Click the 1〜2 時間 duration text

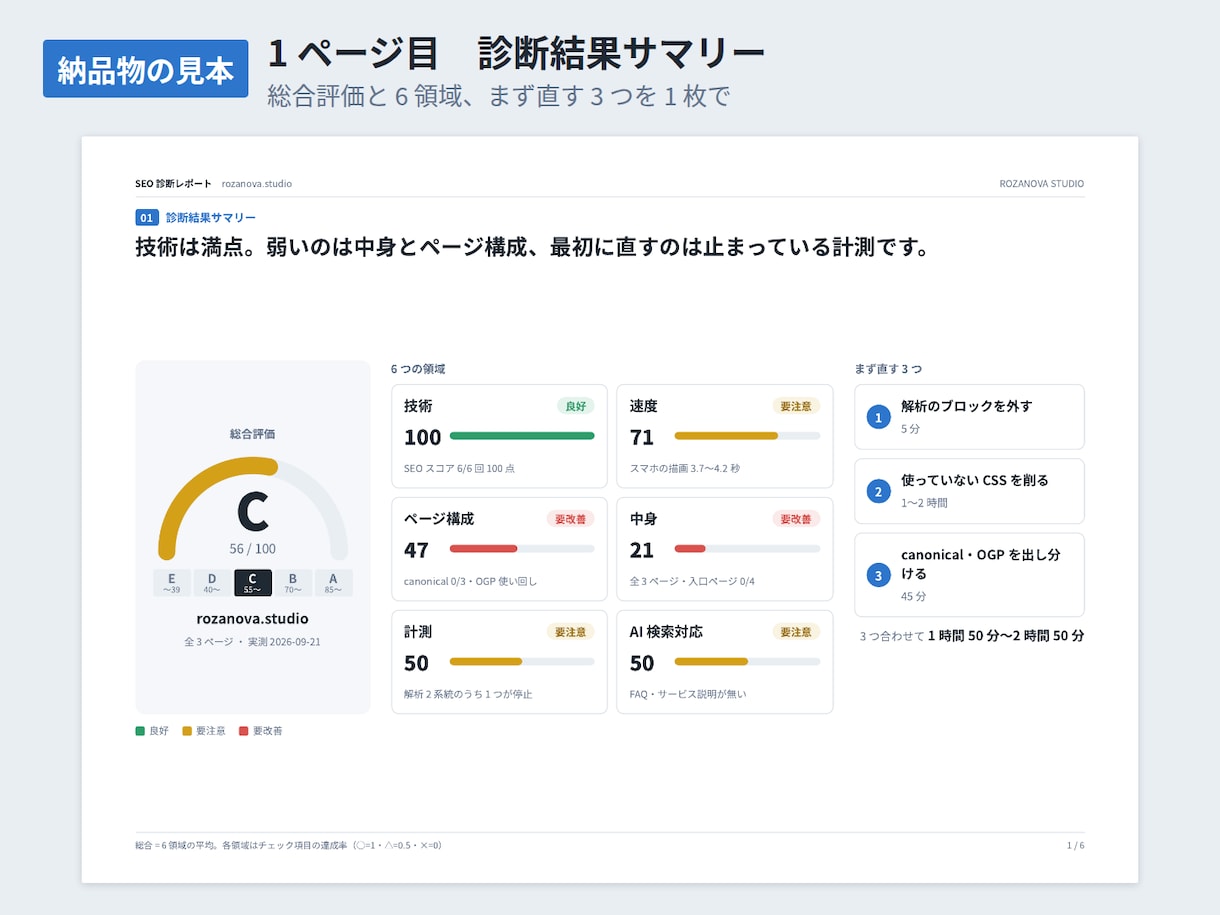(924, 503)
